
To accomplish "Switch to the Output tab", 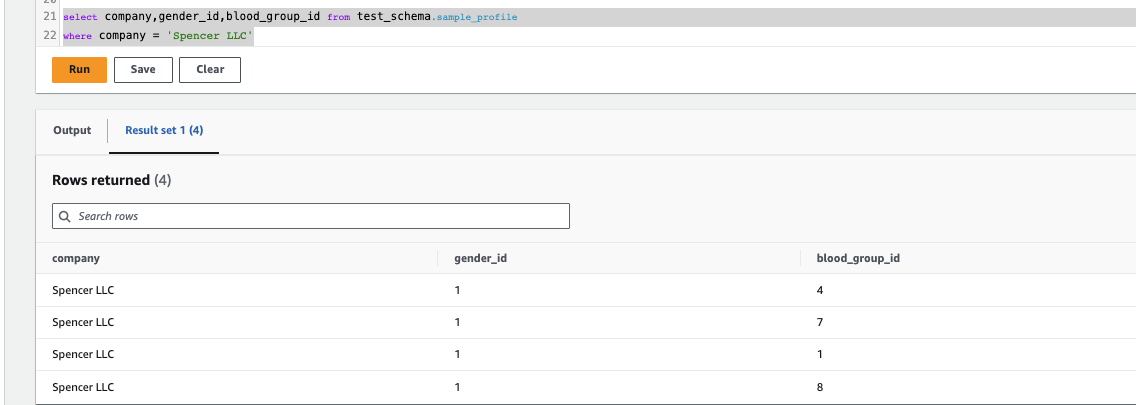I will [x=72, y=130].
